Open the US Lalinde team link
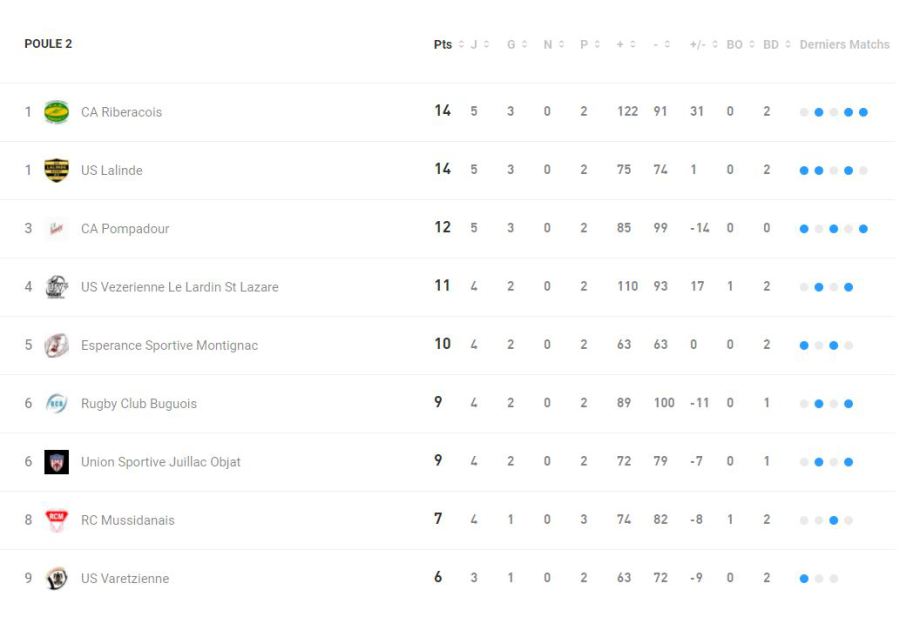920x637 pixels. pyautogui.click(x=112, y=170)
